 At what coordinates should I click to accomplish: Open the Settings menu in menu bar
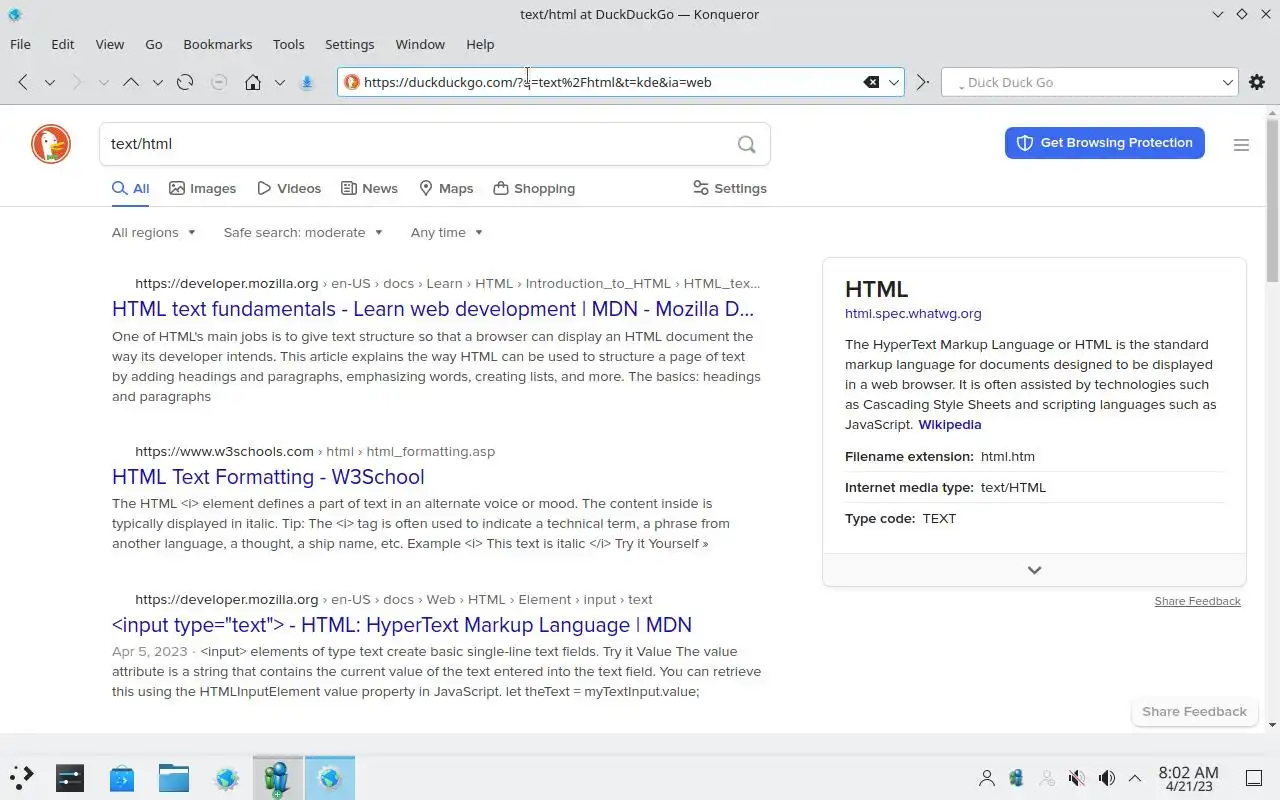pyautogui.click(x=349, y=44)
